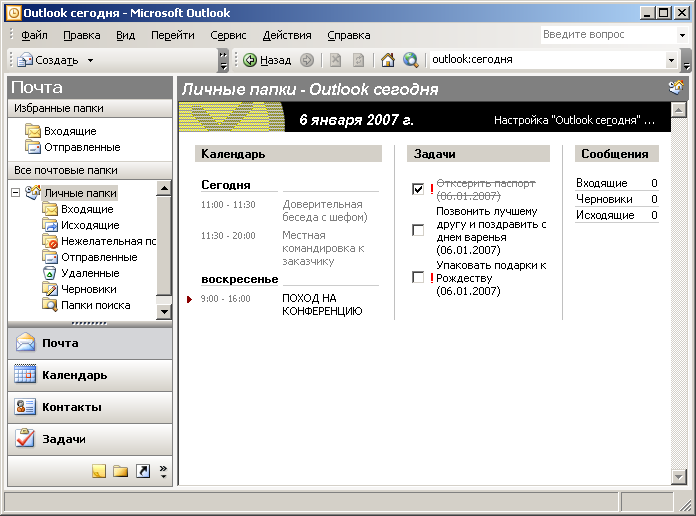Click the Search the Web globe icon
The height and width of the screenshot is (516, 696).
411,60
